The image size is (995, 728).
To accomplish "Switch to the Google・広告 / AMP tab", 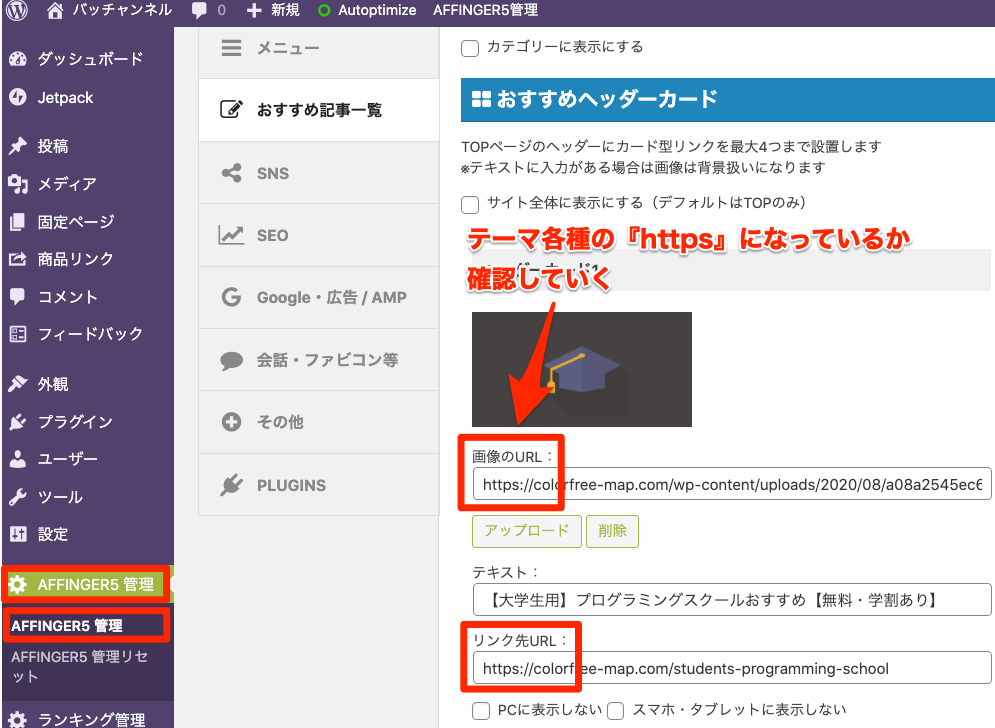I will coord(319,298).
